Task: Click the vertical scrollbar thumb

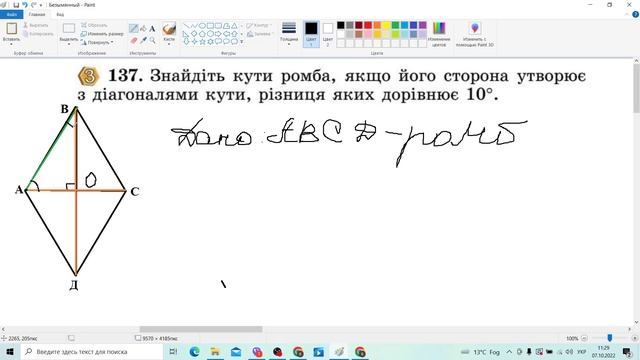Action: pyautogui.click(x=636, y=89)
